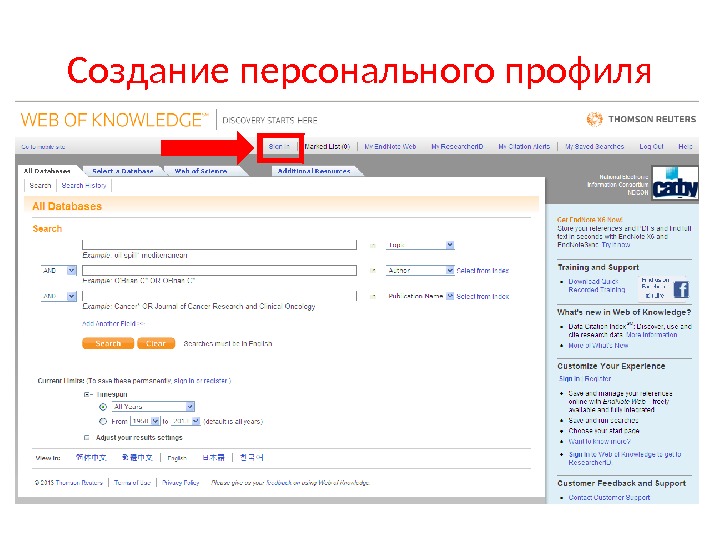Open the Topic field dropdown

tap(420, 245)
